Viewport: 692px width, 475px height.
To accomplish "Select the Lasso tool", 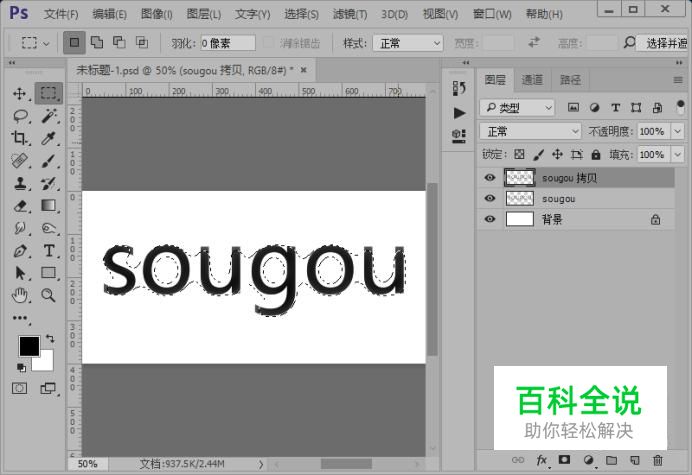I will pos(20,116).
